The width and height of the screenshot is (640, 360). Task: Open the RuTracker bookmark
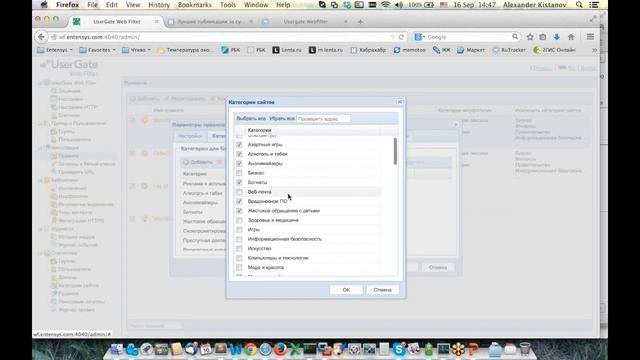coord(509,50)
